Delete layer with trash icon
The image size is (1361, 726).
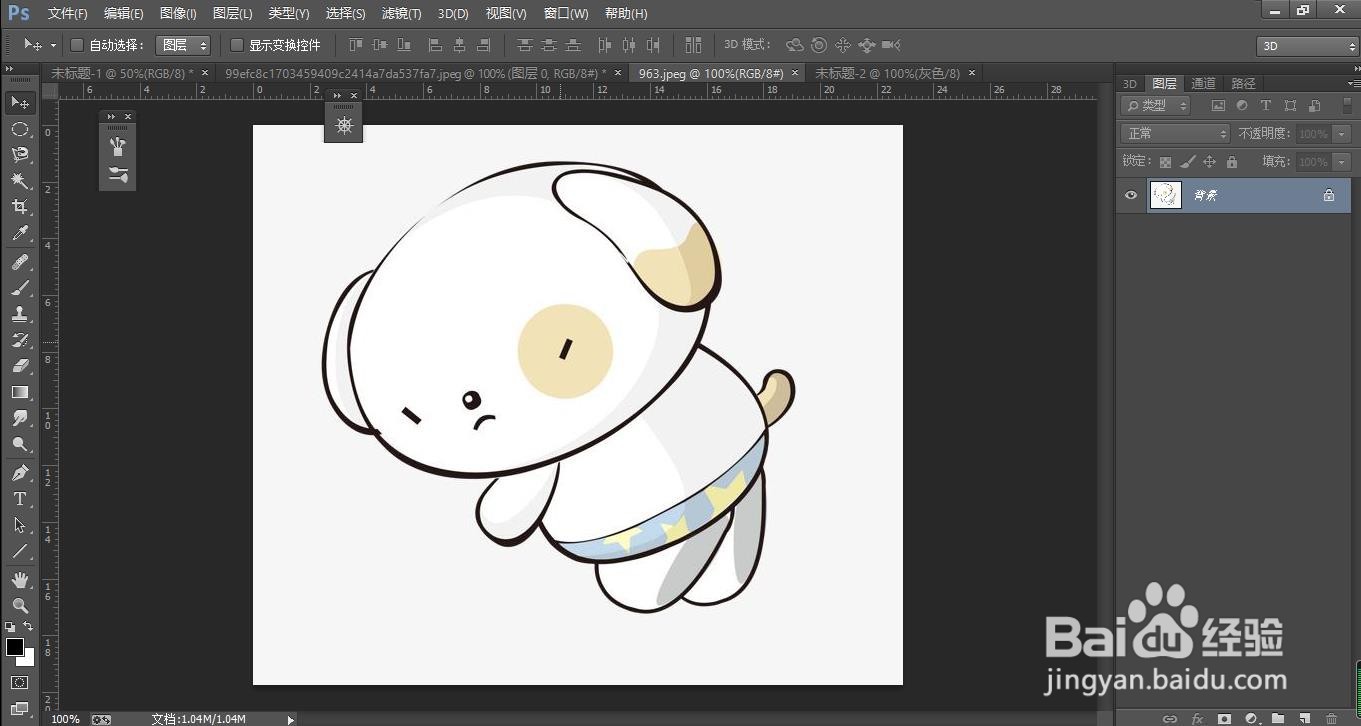coord(1331,718)
